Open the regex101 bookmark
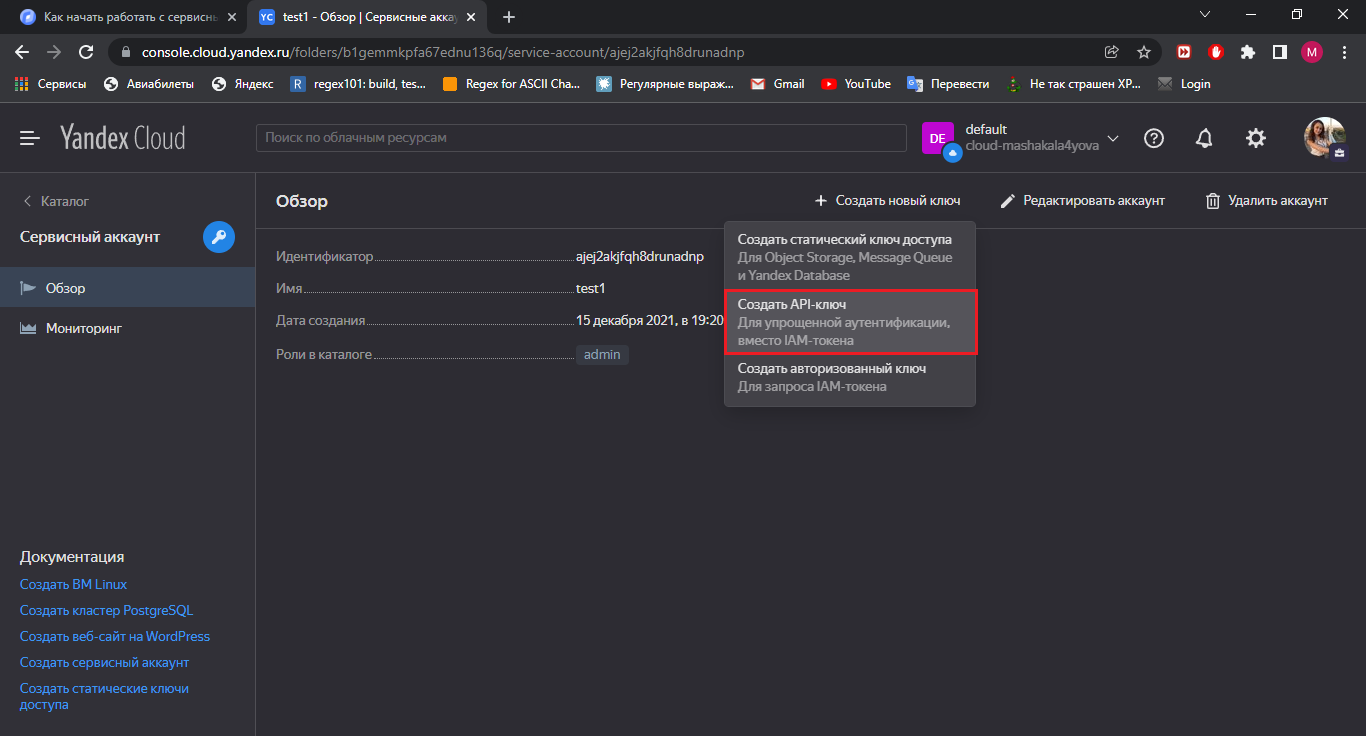Image resolution: width=1366 pixels, height=736 pixels. pos(358,84)
